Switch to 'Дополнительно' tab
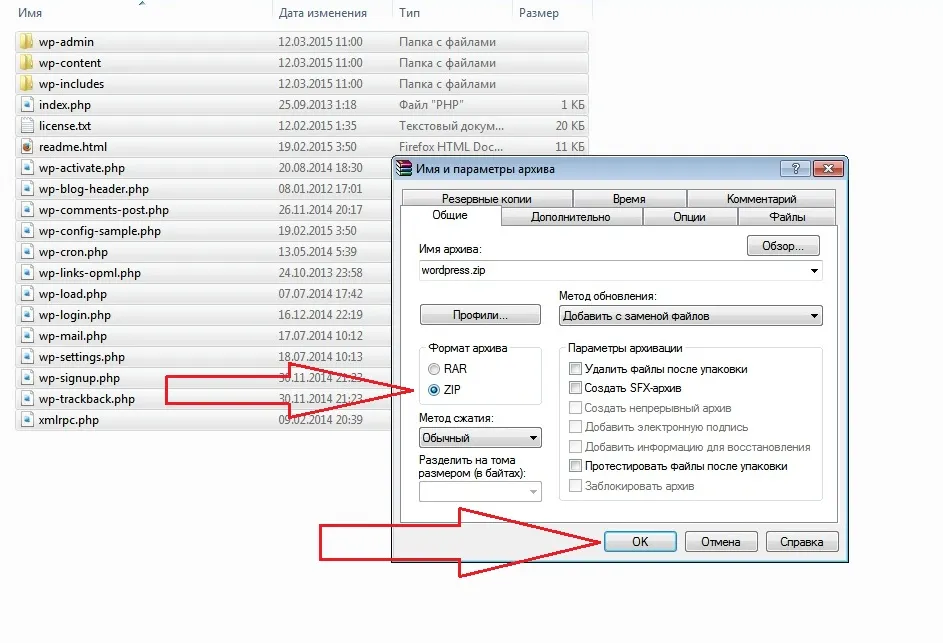Screen dimensions: 943x643 [571, 217]
